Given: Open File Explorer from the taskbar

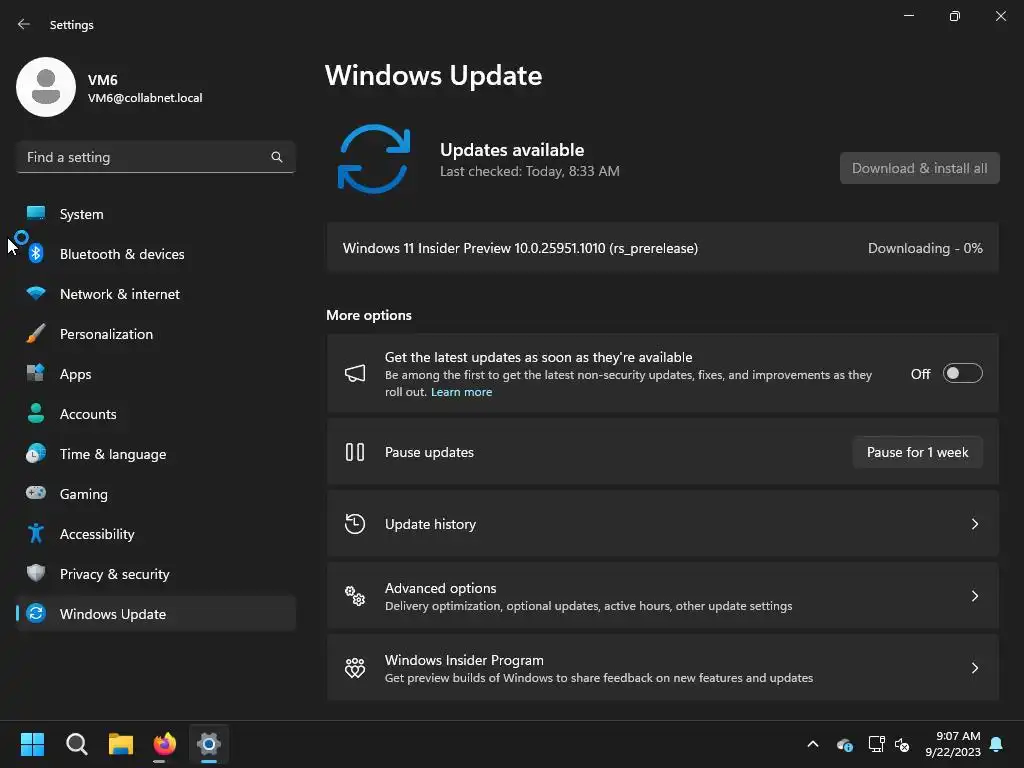Looking at the screenshot, I should pos(121,744).
